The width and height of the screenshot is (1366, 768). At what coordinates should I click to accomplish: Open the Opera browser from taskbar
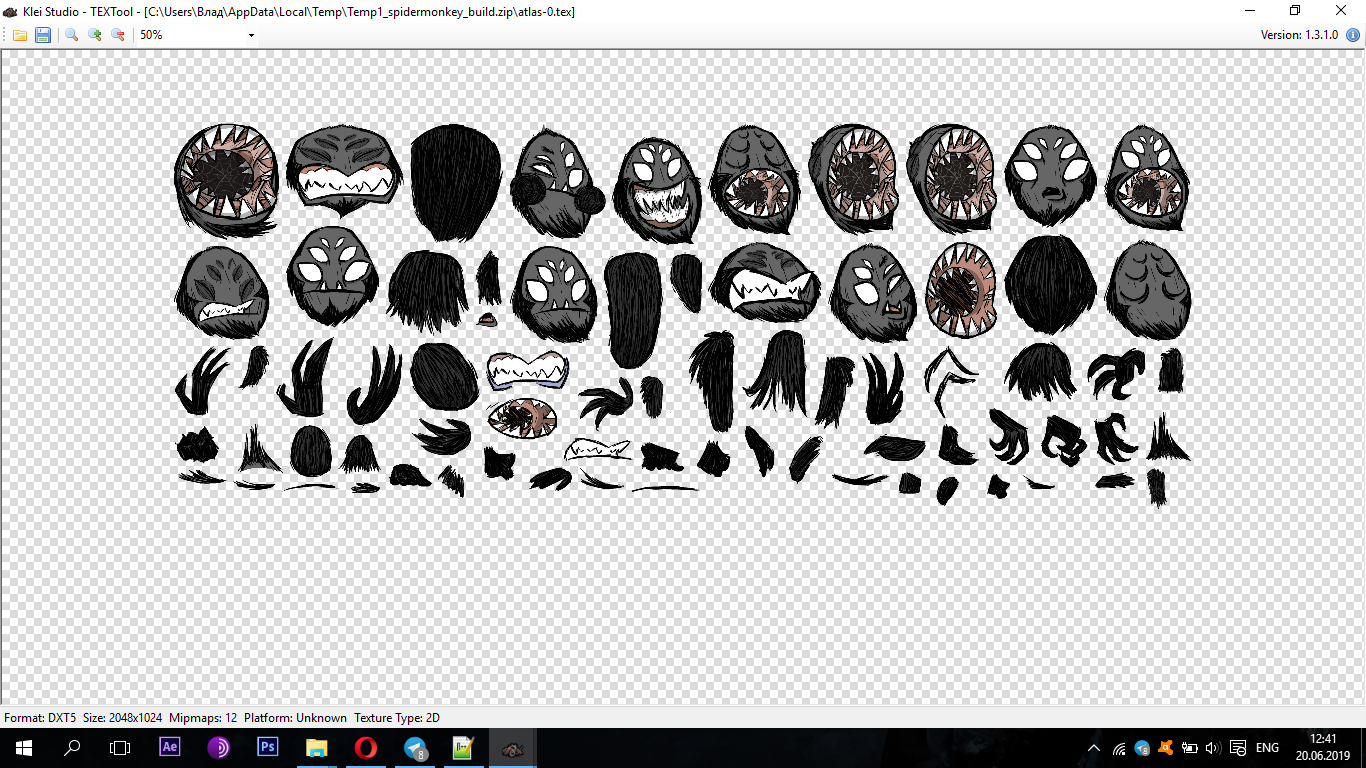pyautogui.click(x=366, y=747)
